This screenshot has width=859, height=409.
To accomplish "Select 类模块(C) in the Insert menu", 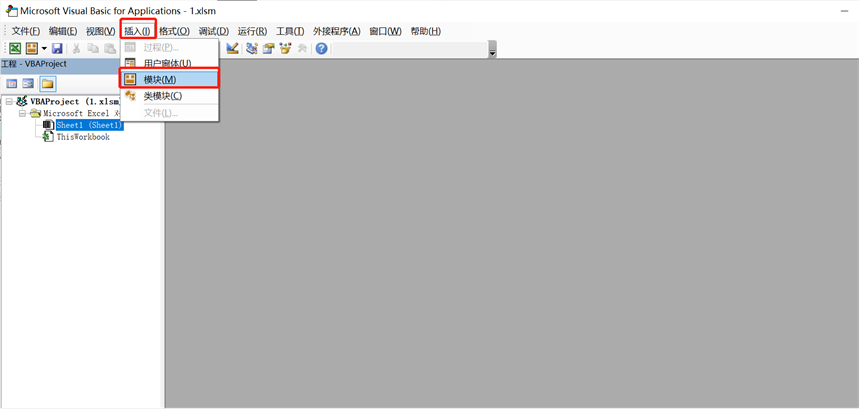I will click(x=162, y=96).
